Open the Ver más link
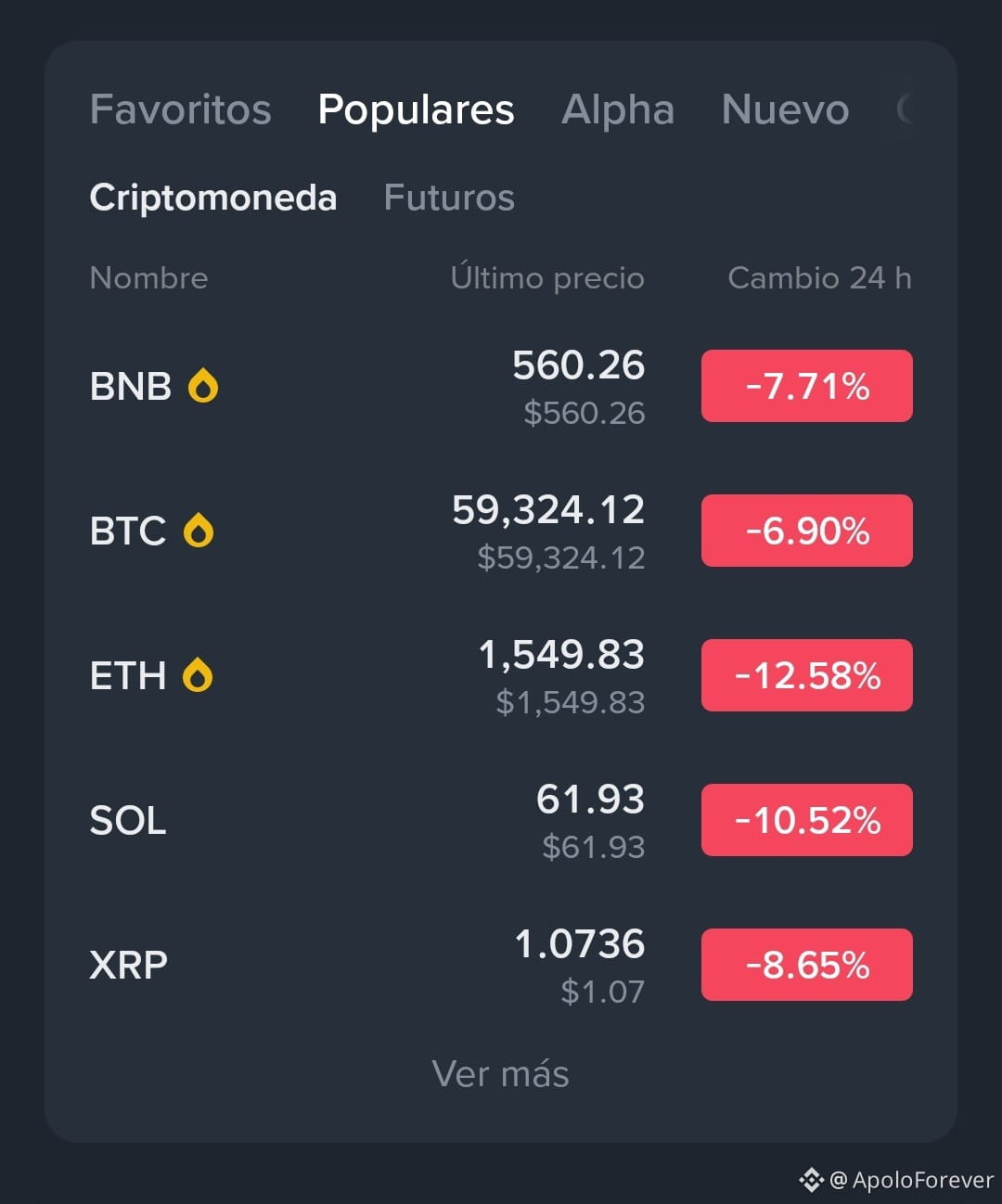Image resolution: width=1002 pixels, height=1204 pixels. (501, 1074)
